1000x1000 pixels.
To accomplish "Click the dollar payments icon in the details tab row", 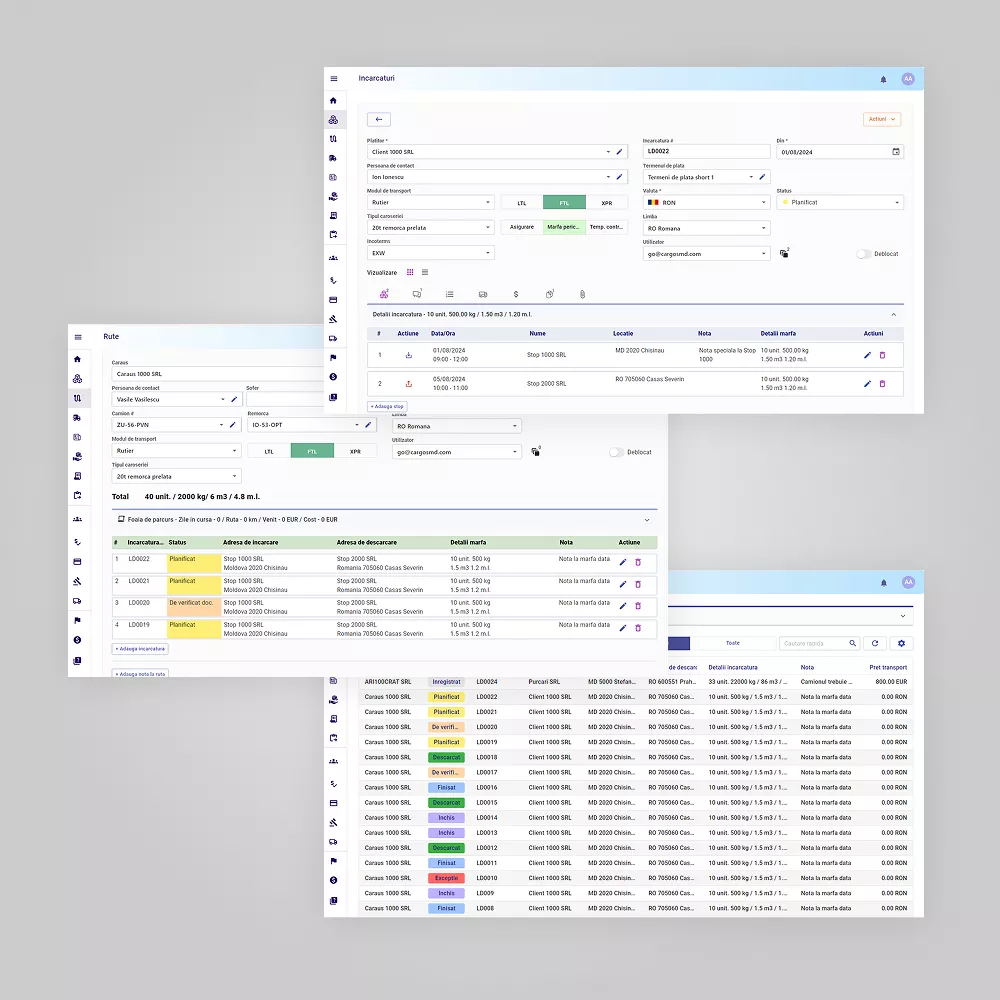I will [515, 294].
